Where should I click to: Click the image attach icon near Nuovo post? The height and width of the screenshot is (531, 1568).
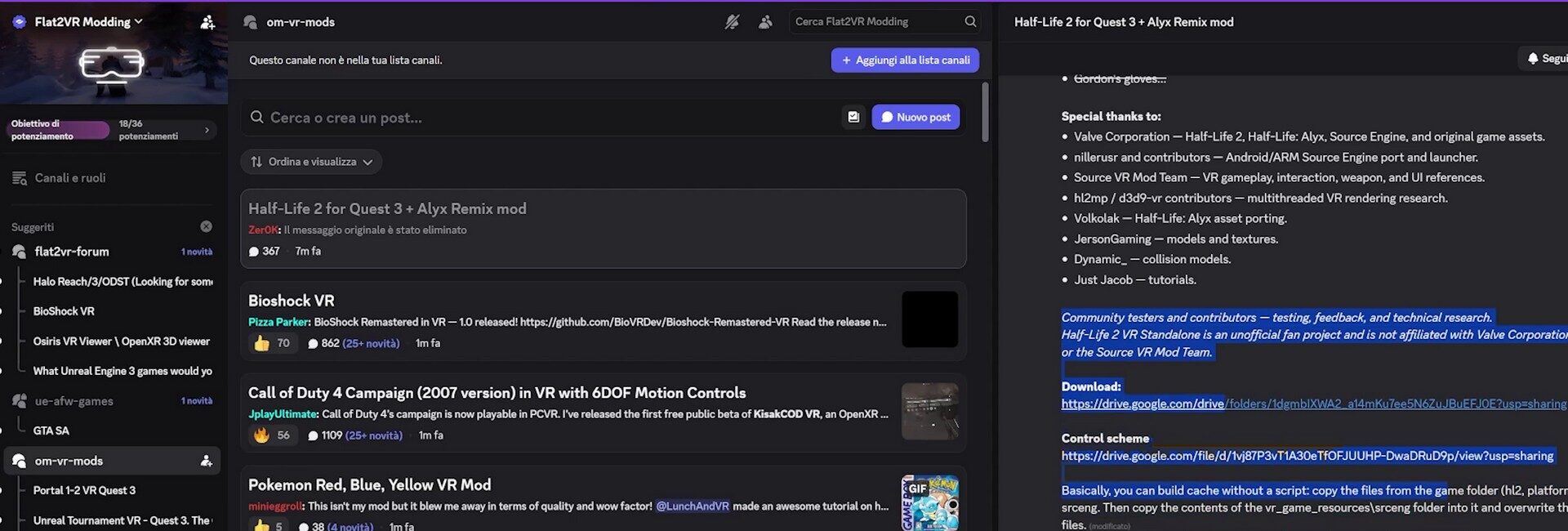pos(853,118)
